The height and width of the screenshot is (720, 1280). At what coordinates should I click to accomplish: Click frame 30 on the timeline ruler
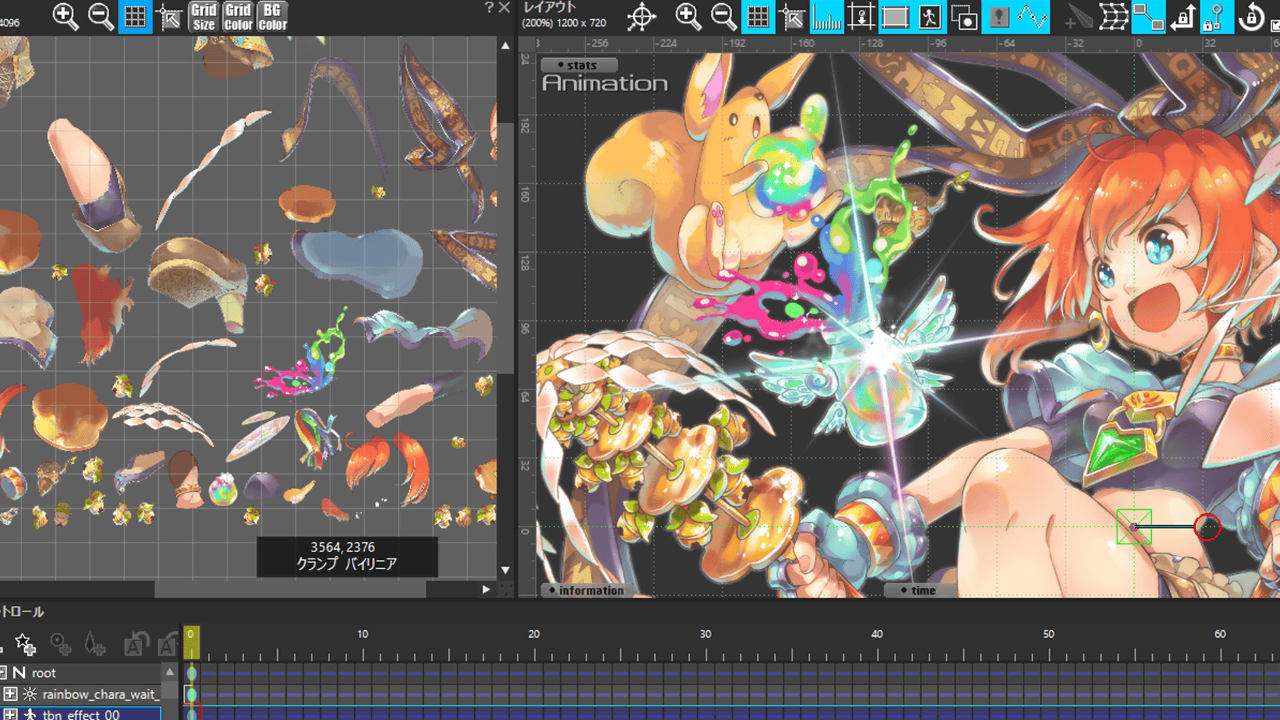pos(705,634)
